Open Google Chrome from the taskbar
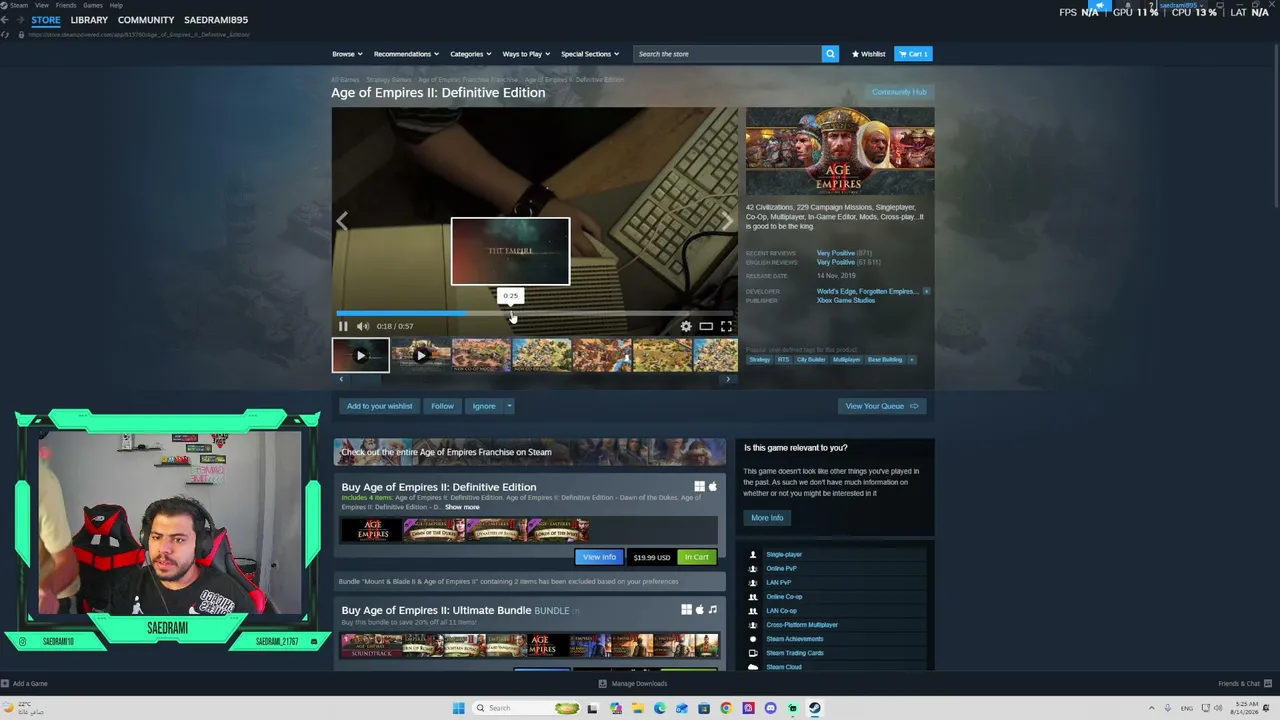The height and width of the screenshot is (720, 1280). (x=726, y=708)
